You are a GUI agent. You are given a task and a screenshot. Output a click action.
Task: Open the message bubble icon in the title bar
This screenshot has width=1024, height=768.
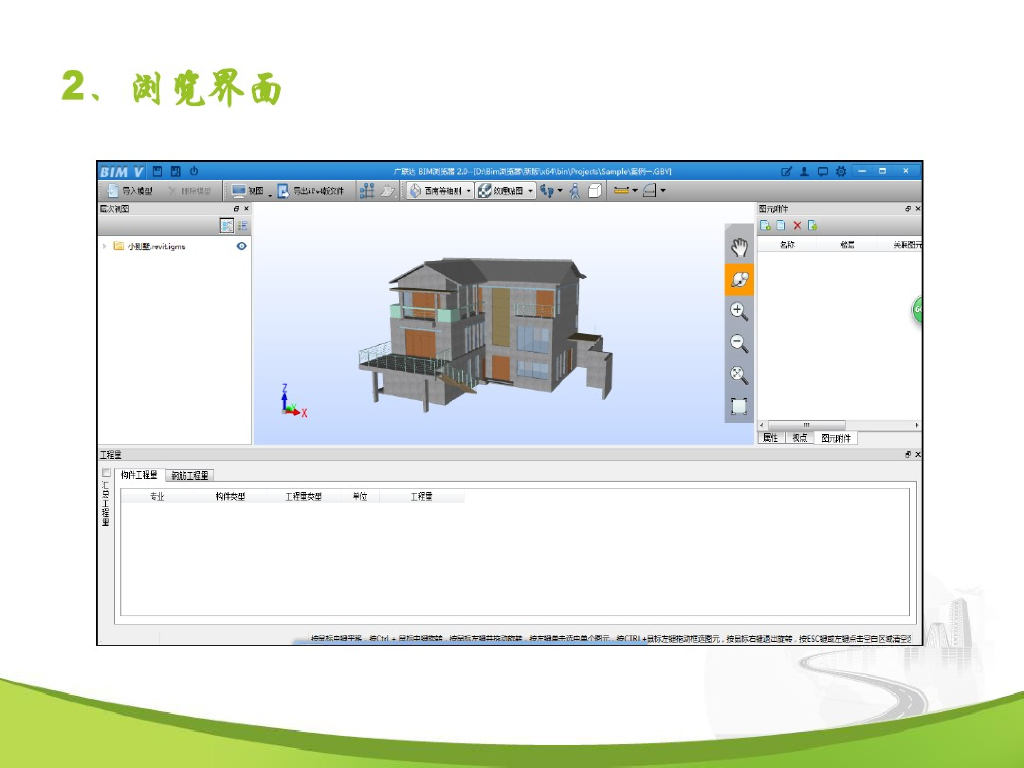coord(823,172)
